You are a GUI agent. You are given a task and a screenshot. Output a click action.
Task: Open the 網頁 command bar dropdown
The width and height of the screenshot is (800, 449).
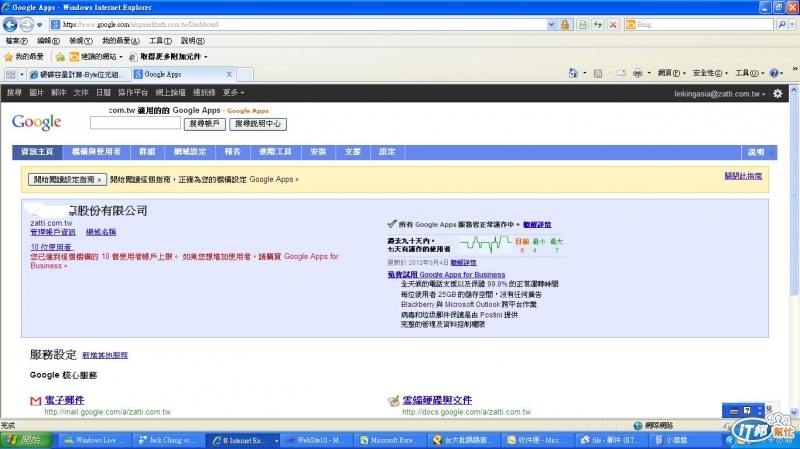(671, 73)
